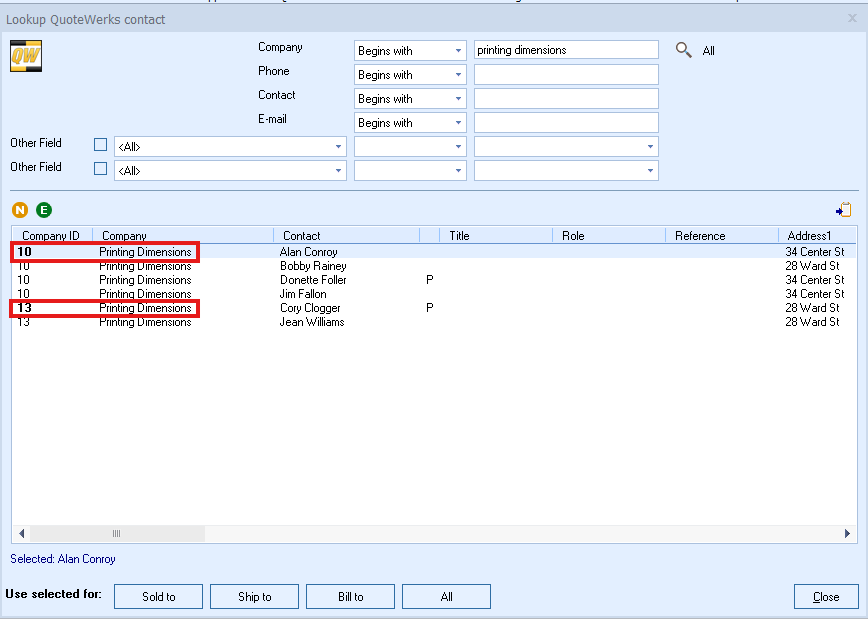Open second Other Field value dropdown

click(566, 171)
